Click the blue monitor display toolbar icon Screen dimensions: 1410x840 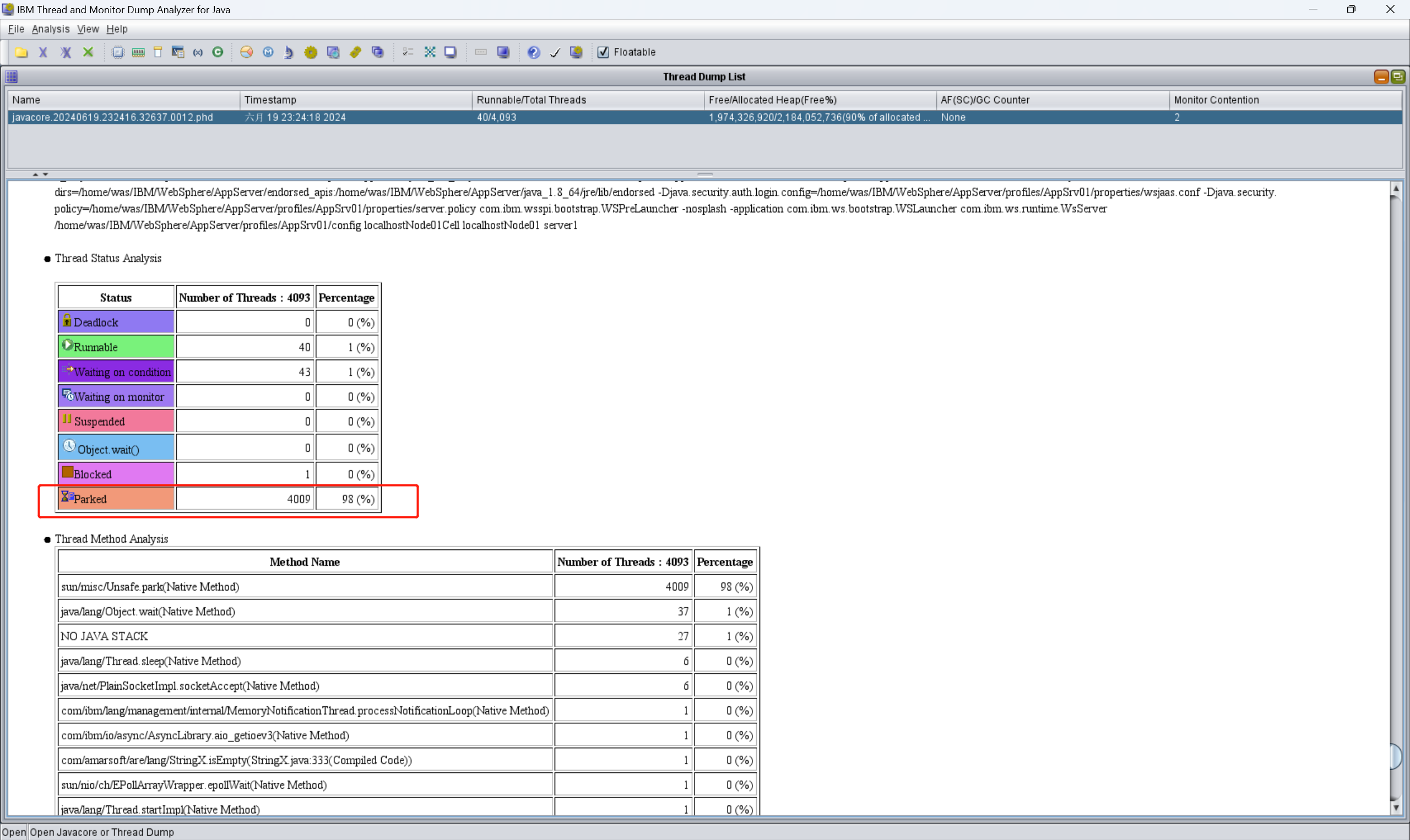click(x=503, y=52)
